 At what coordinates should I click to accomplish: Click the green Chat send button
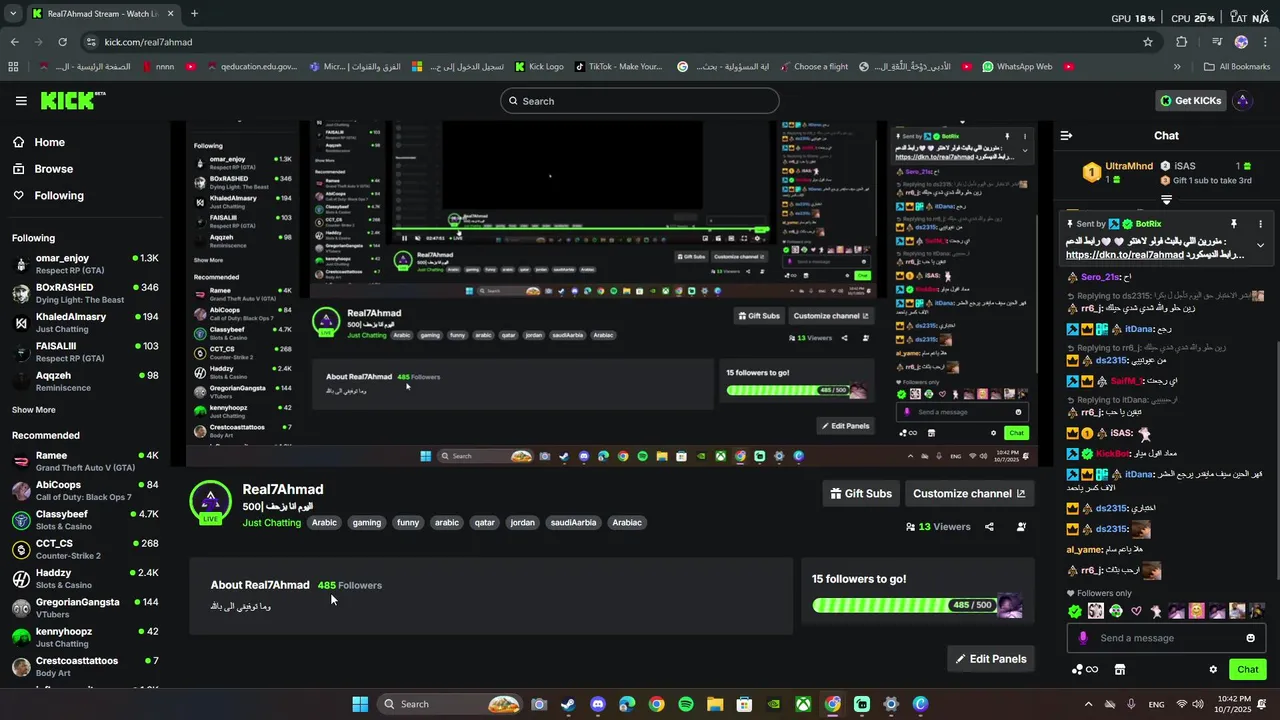pos(1248,670)
